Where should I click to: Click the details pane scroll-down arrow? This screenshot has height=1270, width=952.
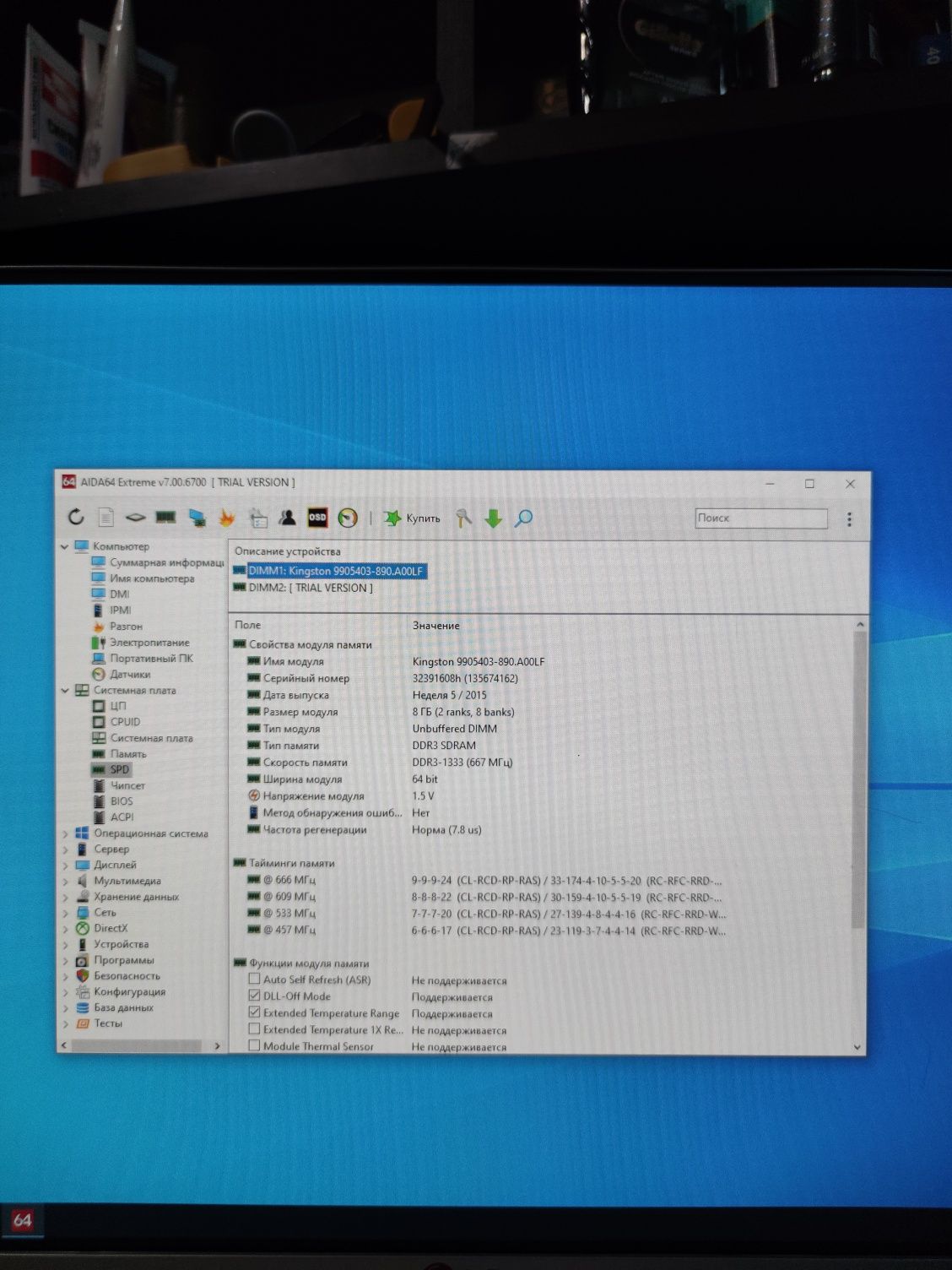859,1047
